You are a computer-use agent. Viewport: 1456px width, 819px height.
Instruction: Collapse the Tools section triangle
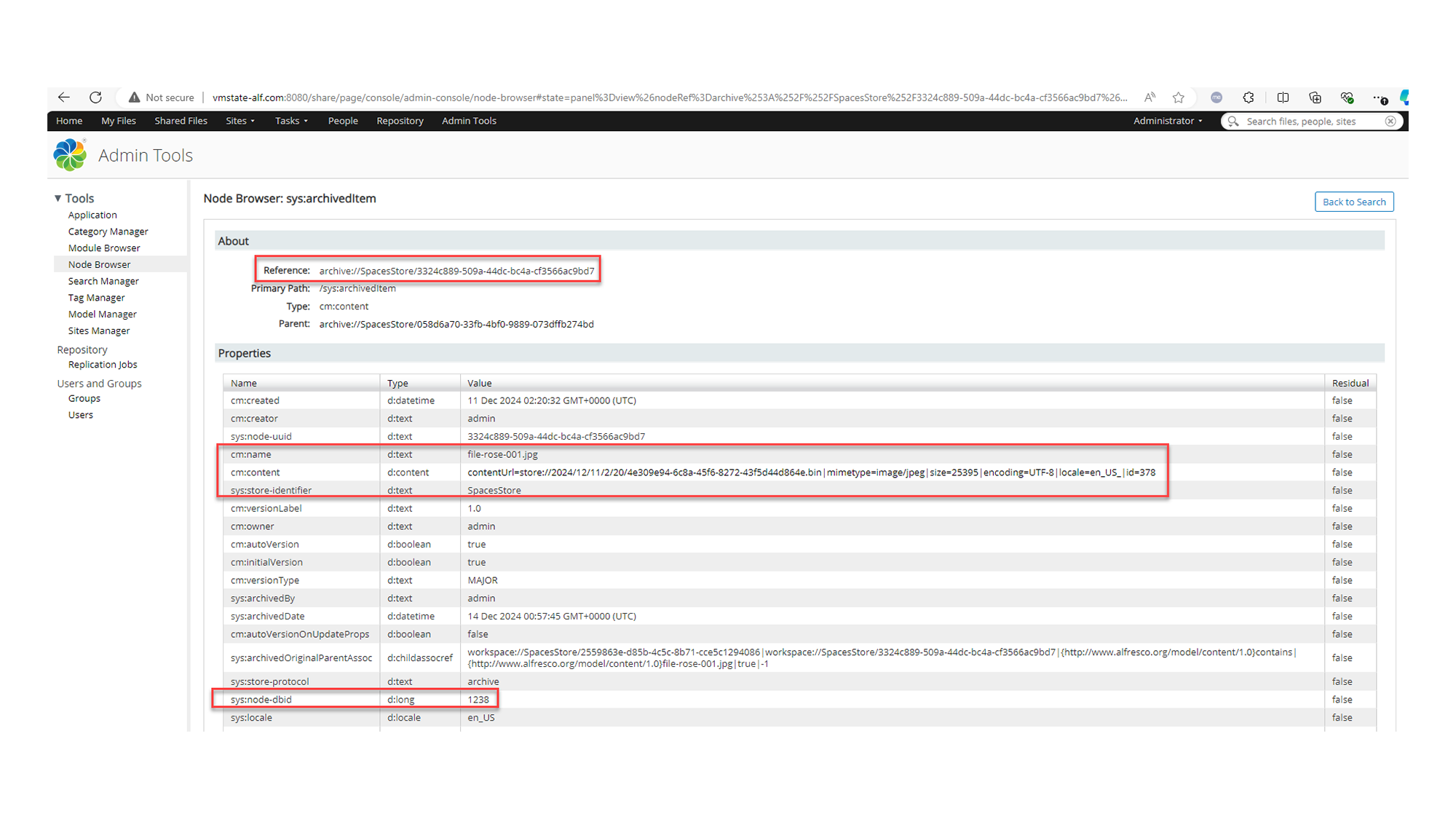click(x=58, y=197)
